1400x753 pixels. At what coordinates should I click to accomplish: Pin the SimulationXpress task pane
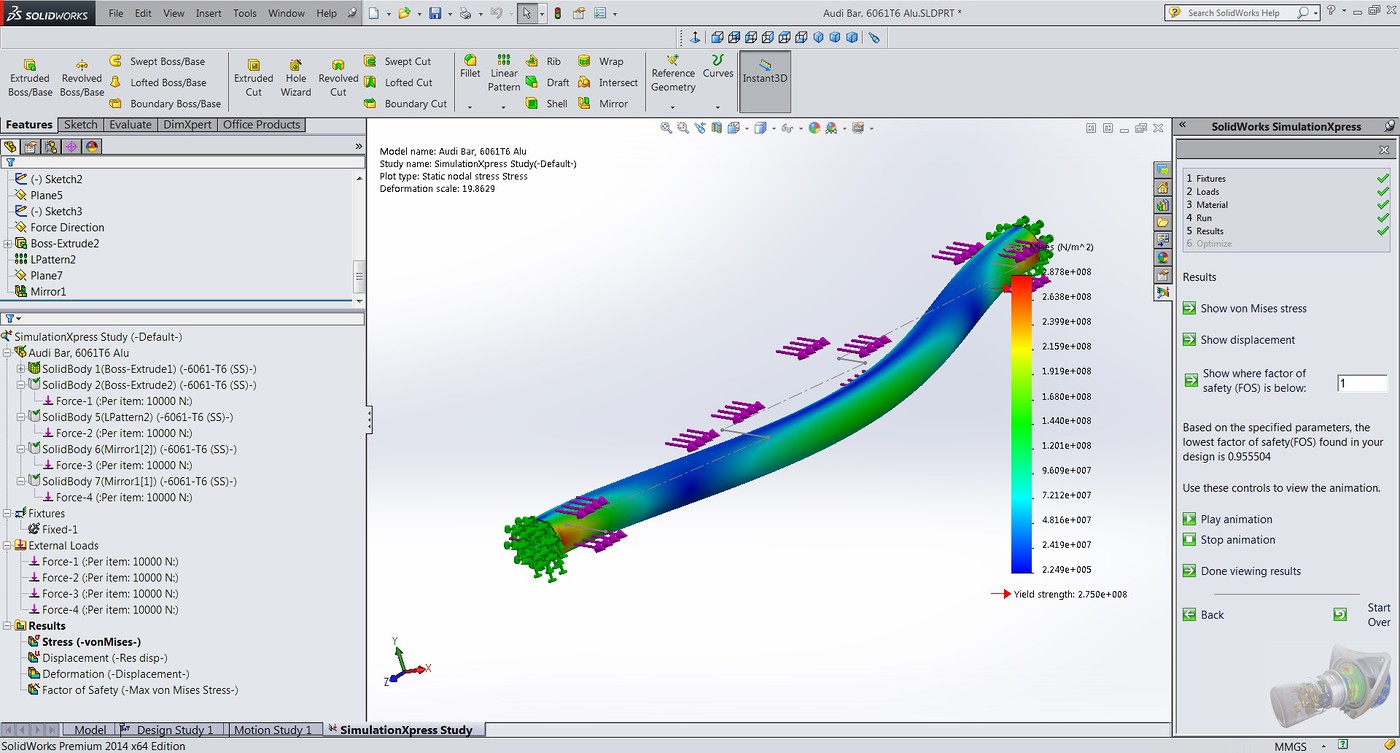point(1389,127)
